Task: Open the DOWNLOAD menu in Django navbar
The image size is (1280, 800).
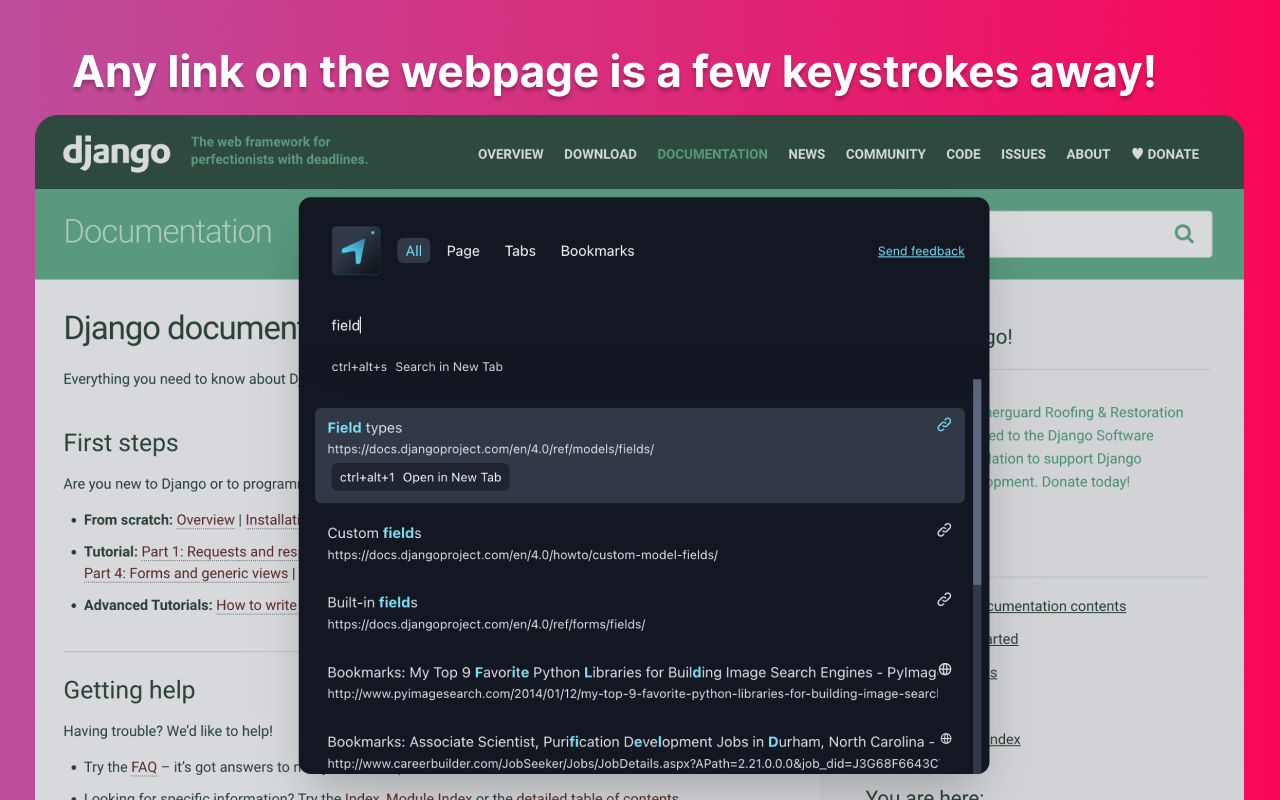Action: (x=600, y=154)
